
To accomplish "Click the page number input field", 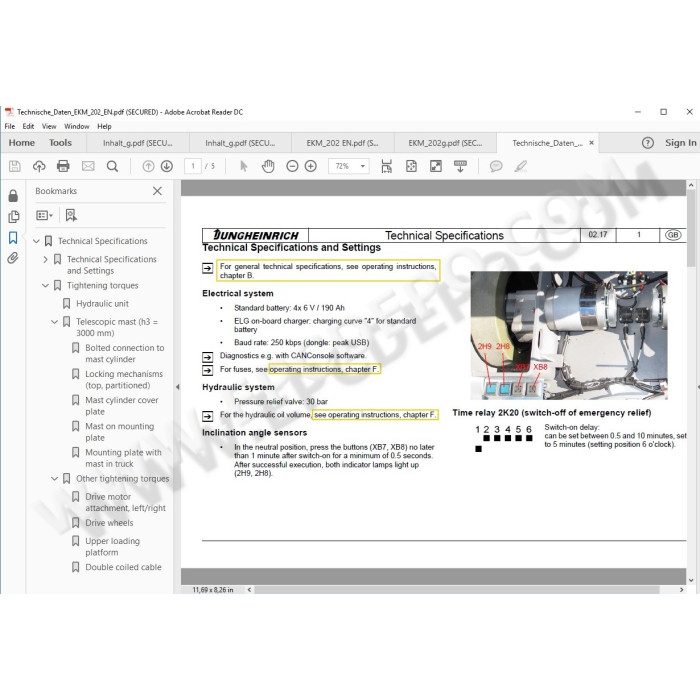I will [193, 167].
